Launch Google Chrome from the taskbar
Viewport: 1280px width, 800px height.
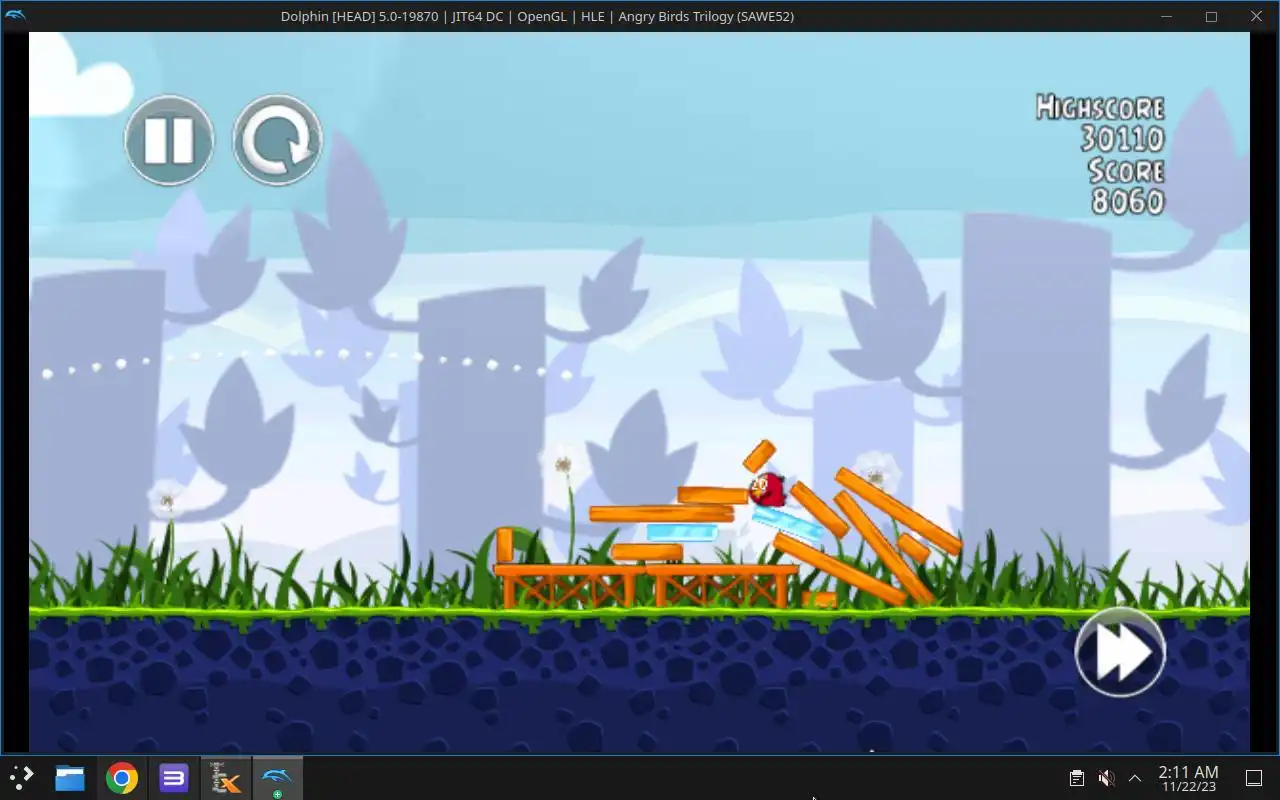coord(122,778)
